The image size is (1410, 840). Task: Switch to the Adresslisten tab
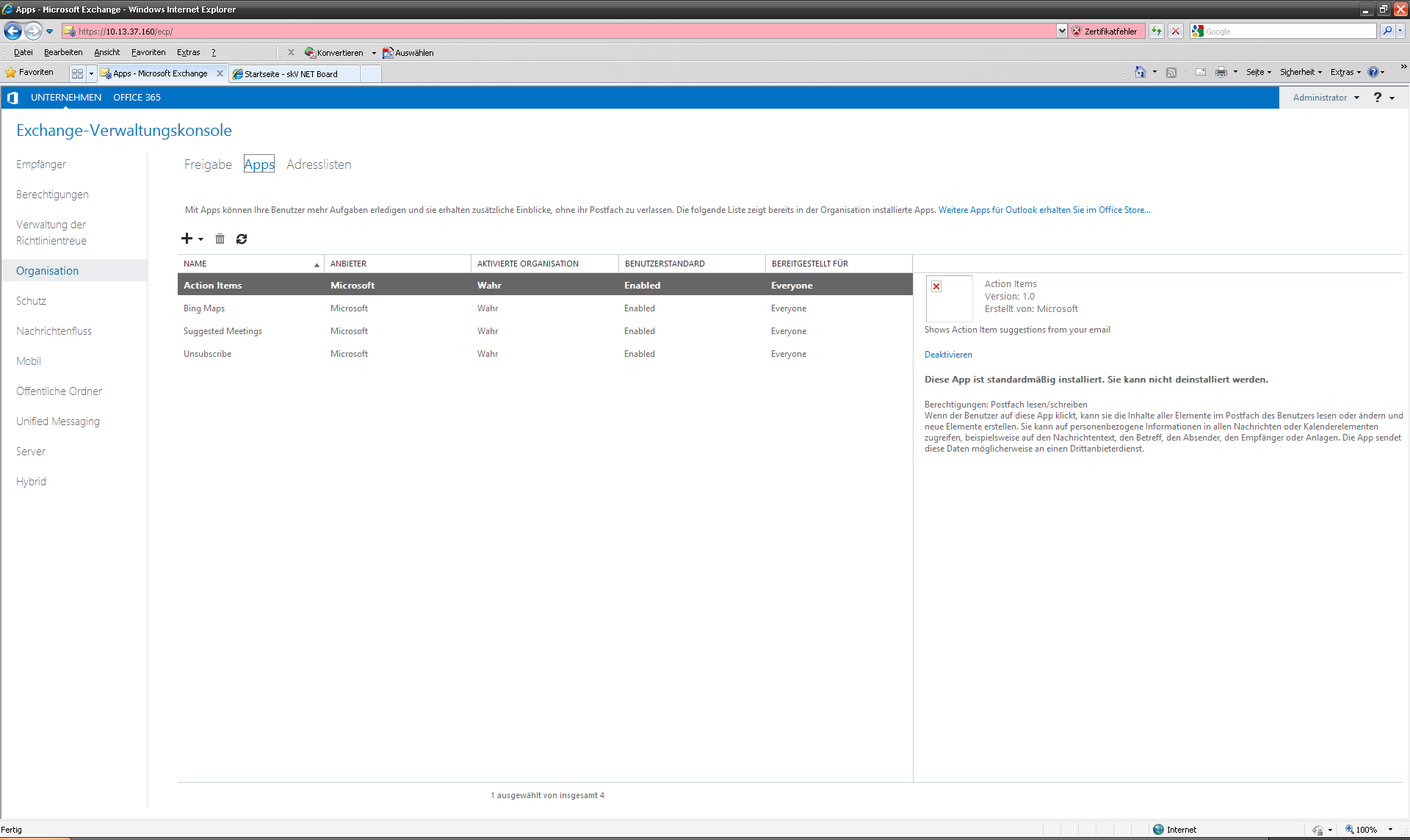pos(319,164)
